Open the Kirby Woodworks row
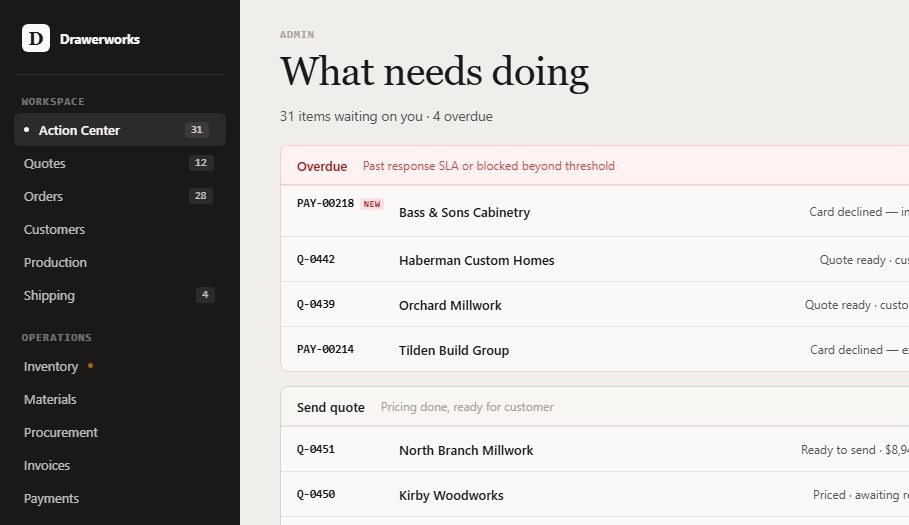This screenshot has height=525, width=909. tap(595, 494)
